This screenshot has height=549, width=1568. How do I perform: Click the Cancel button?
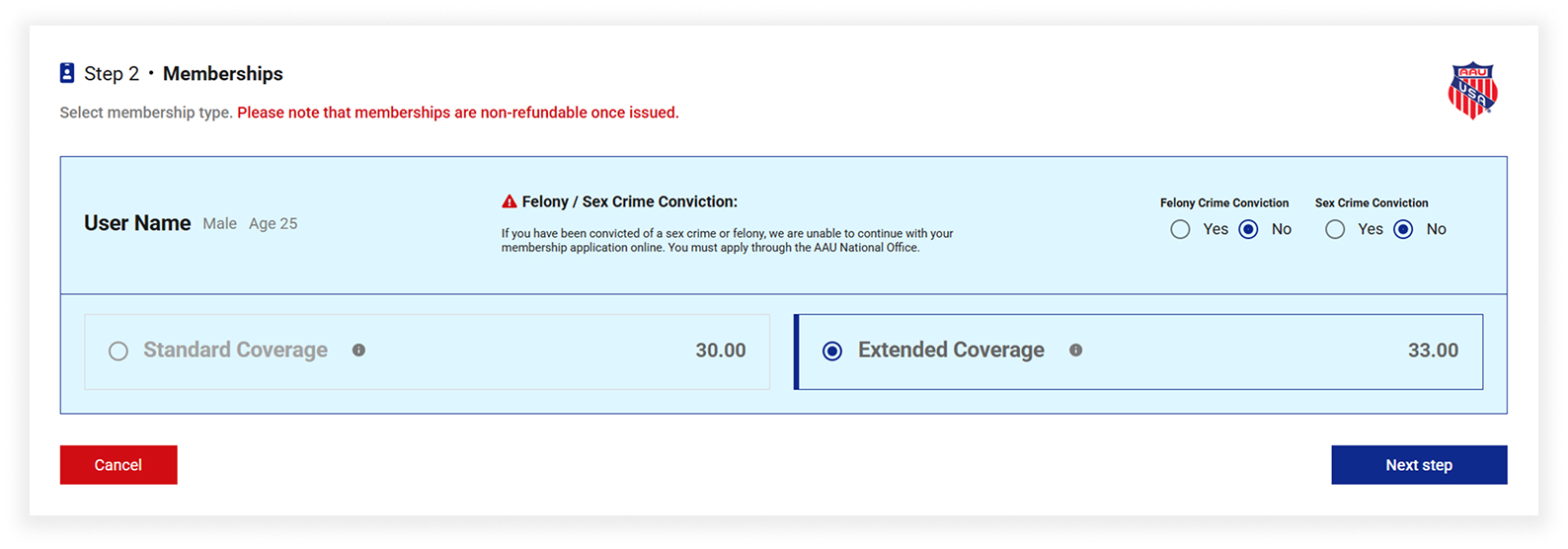118,465
